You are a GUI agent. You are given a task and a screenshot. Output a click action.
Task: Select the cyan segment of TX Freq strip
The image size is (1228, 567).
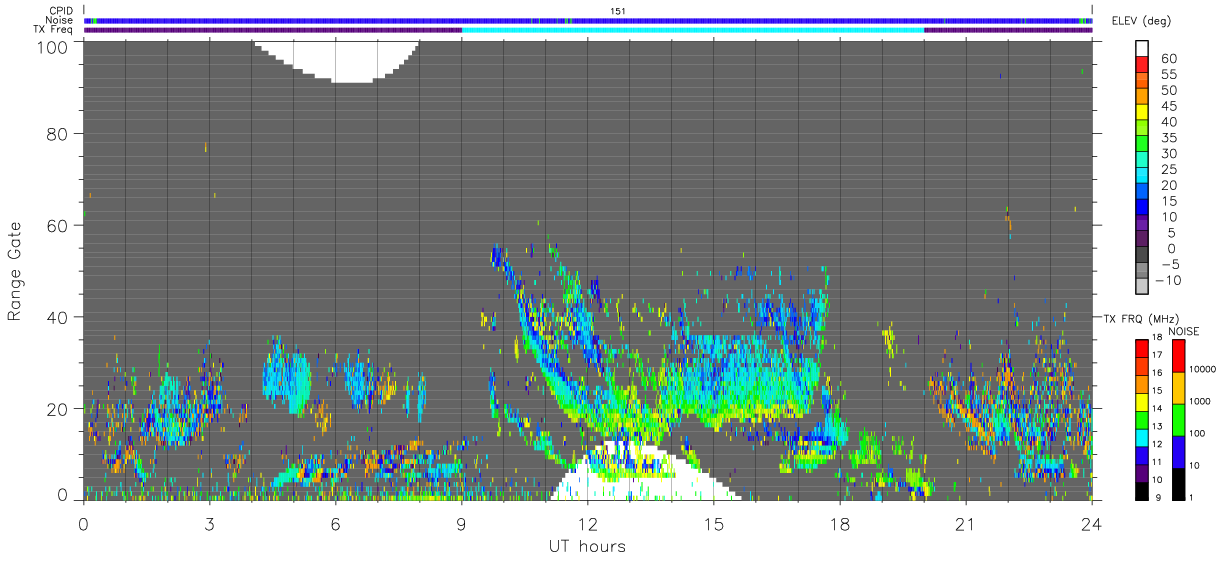(x=693, y=30)
